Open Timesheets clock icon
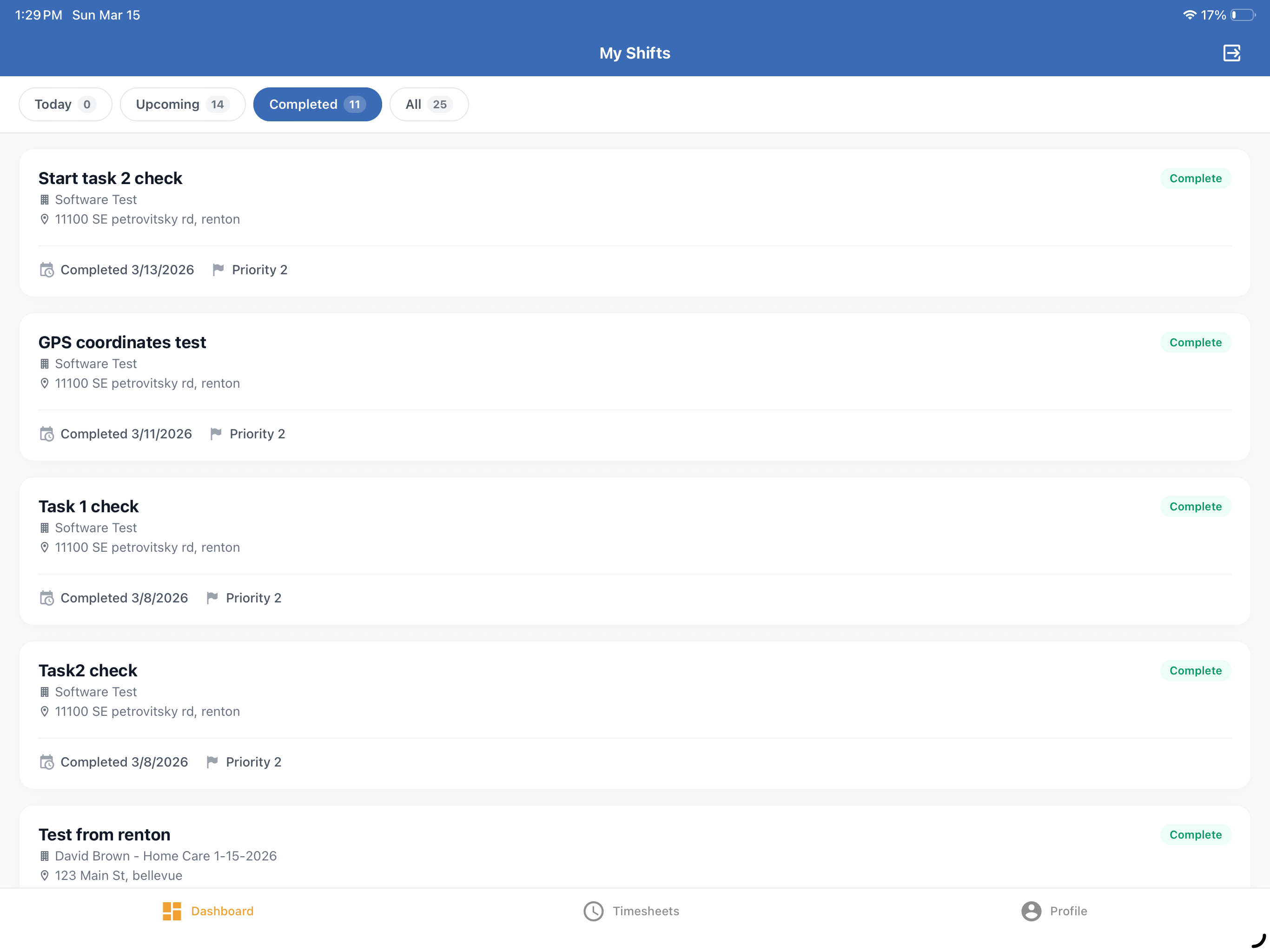1270x952 pixels. point(593,911)
